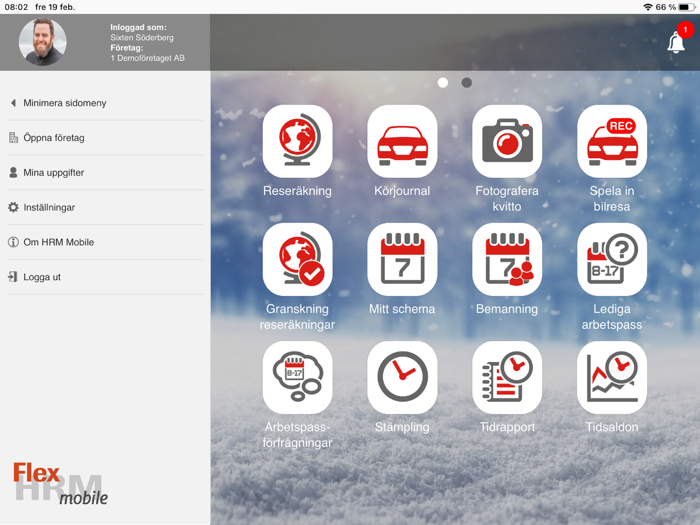The width and height of the screenshot is (700, 525).
Task: Open the Körjournal car icon
Action: tap(402, 142)
